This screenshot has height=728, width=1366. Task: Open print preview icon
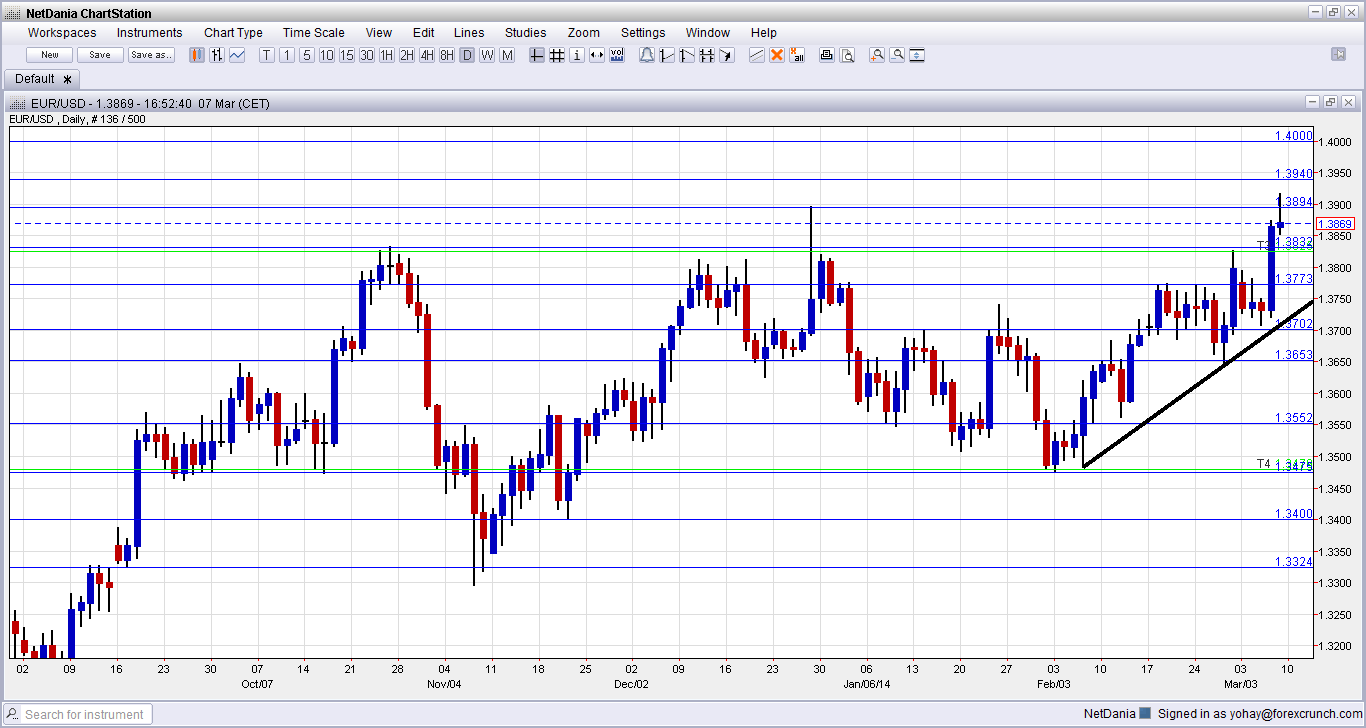pyautogui.click(x=847, y=55)
